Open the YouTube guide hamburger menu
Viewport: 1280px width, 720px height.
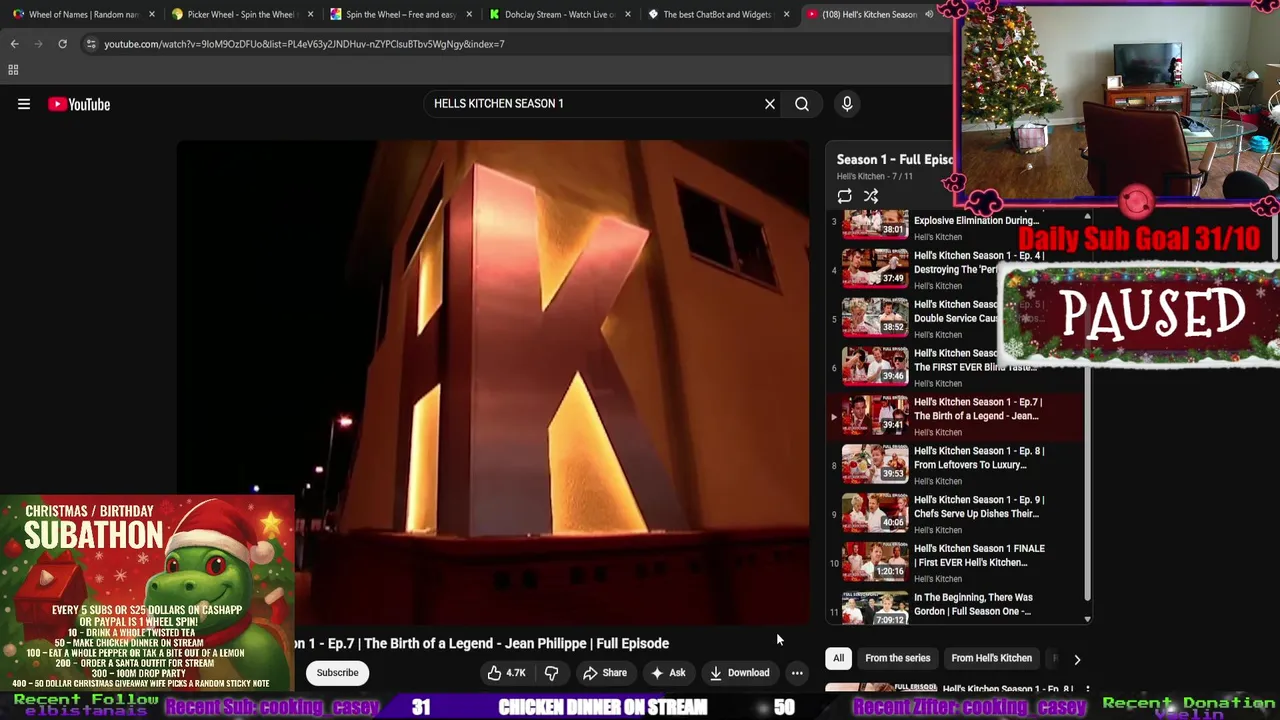point(24,104)
